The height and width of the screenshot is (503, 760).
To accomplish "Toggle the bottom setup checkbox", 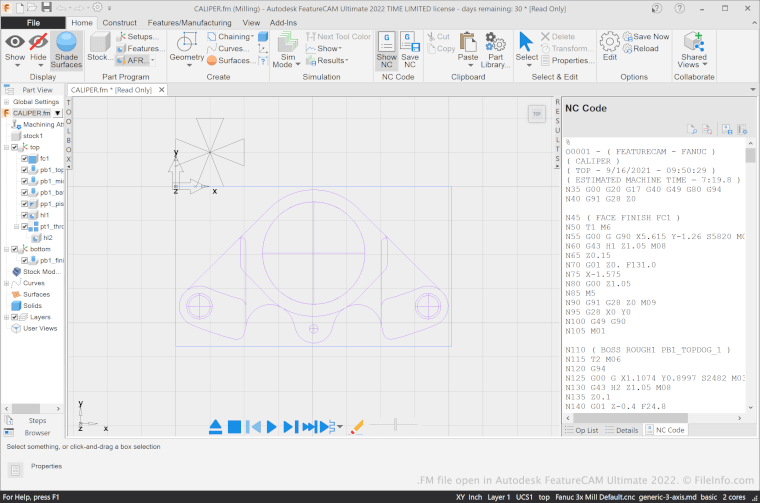I will click(x=15, y=249).
